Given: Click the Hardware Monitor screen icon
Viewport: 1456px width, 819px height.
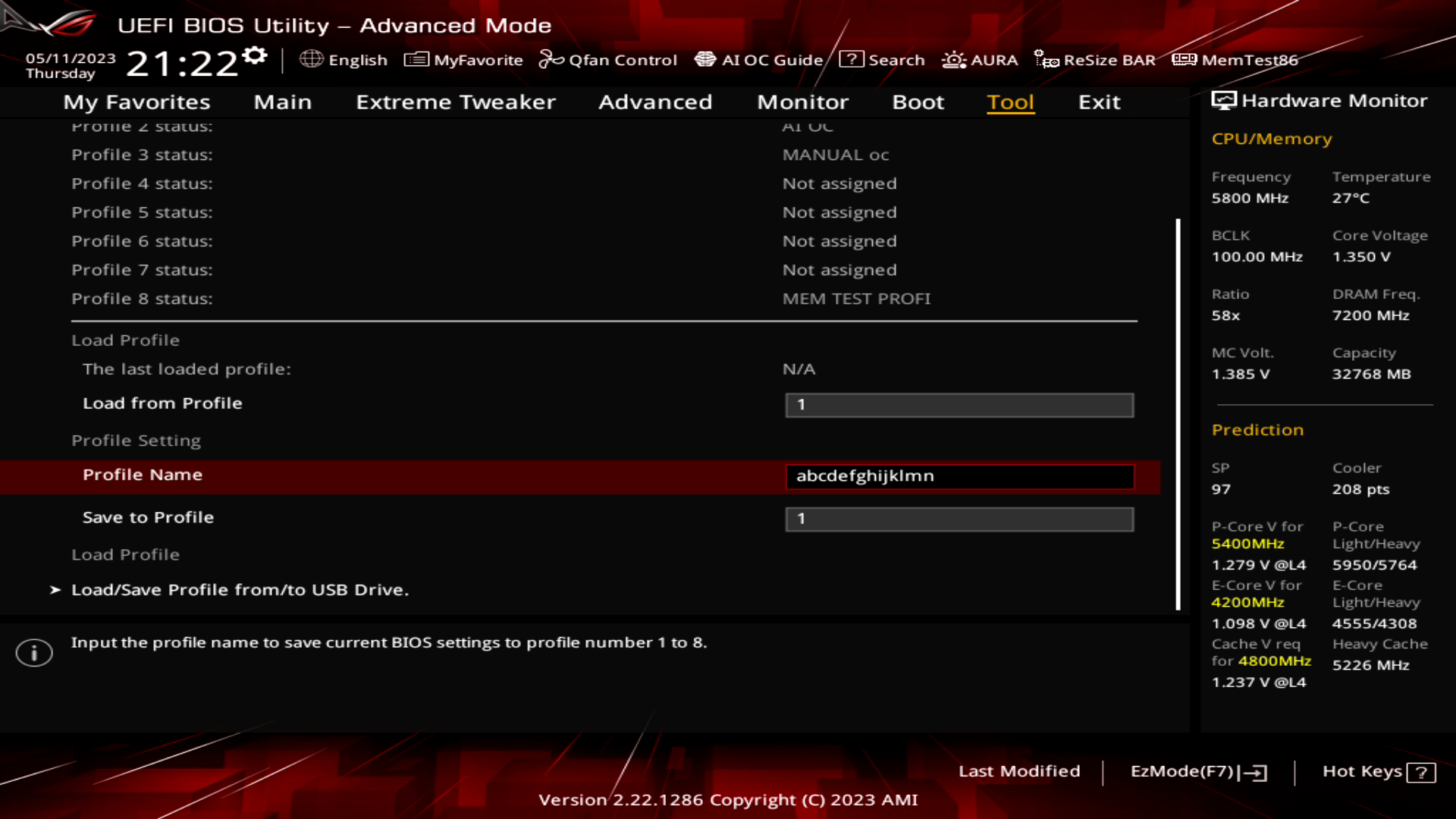Looking at the screenshot, I should coord(1224,101).
